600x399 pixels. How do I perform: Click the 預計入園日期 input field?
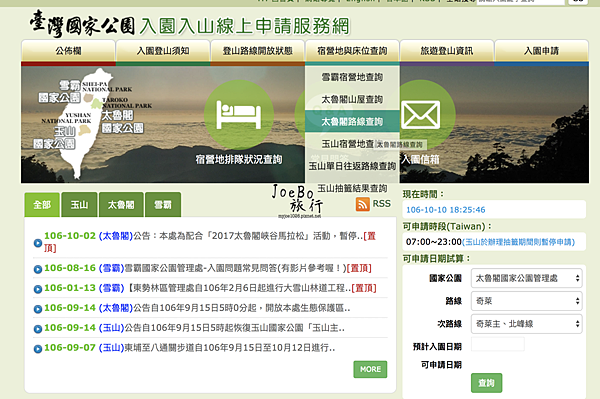tap(498, 345)
